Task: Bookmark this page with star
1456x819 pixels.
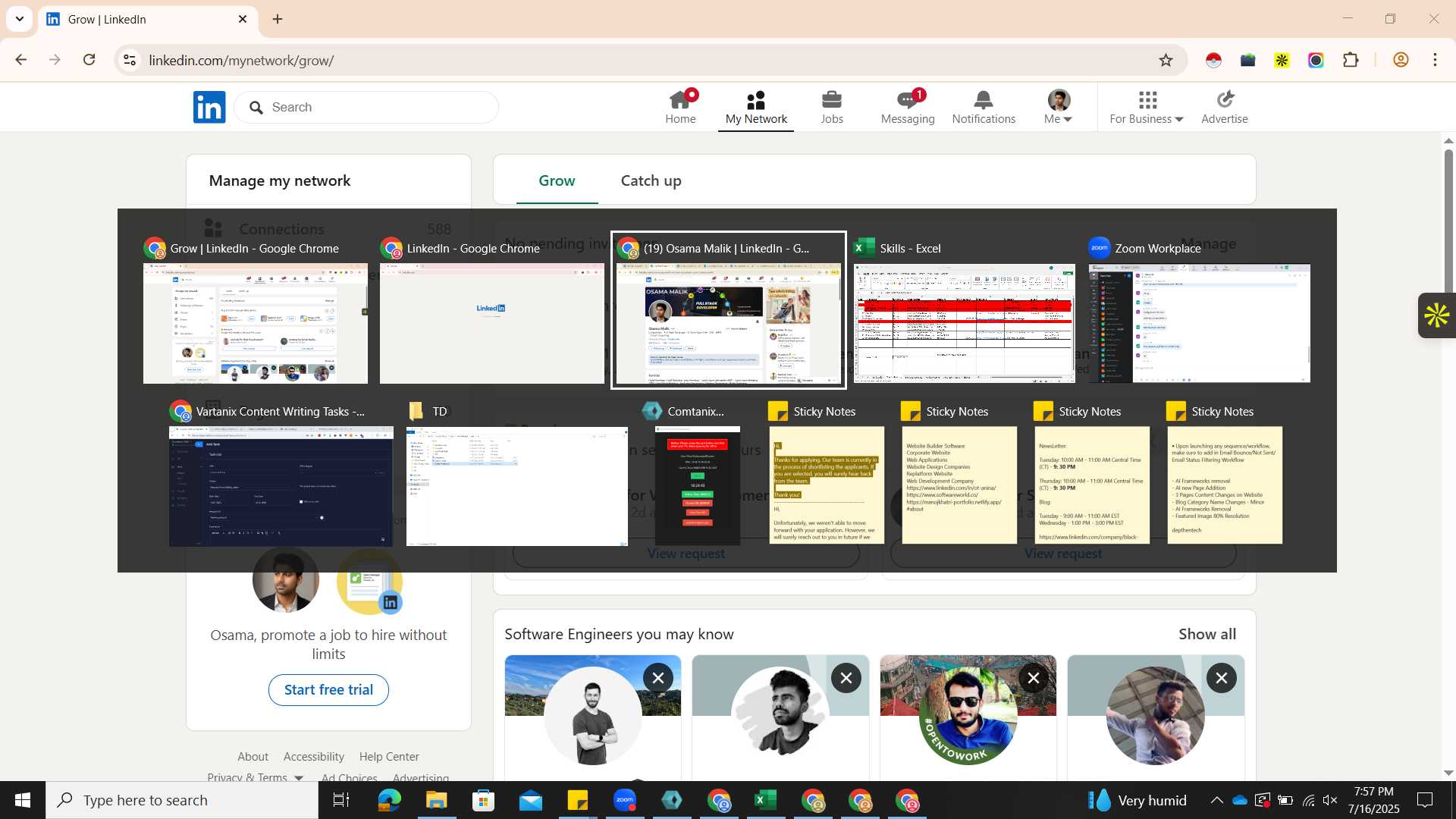Action: 1166,60
